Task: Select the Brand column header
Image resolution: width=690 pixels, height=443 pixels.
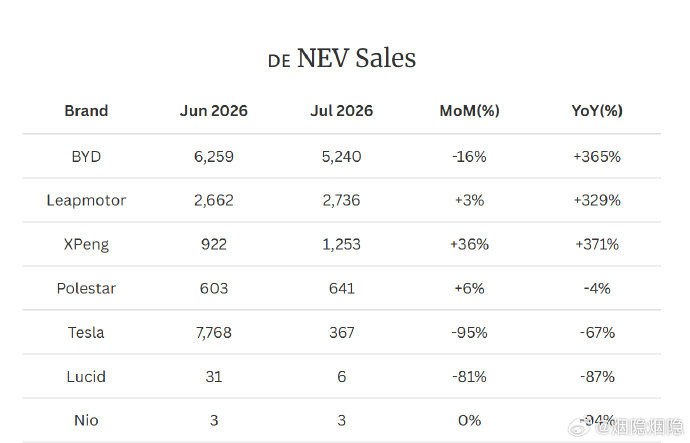Action: point(86,111)
